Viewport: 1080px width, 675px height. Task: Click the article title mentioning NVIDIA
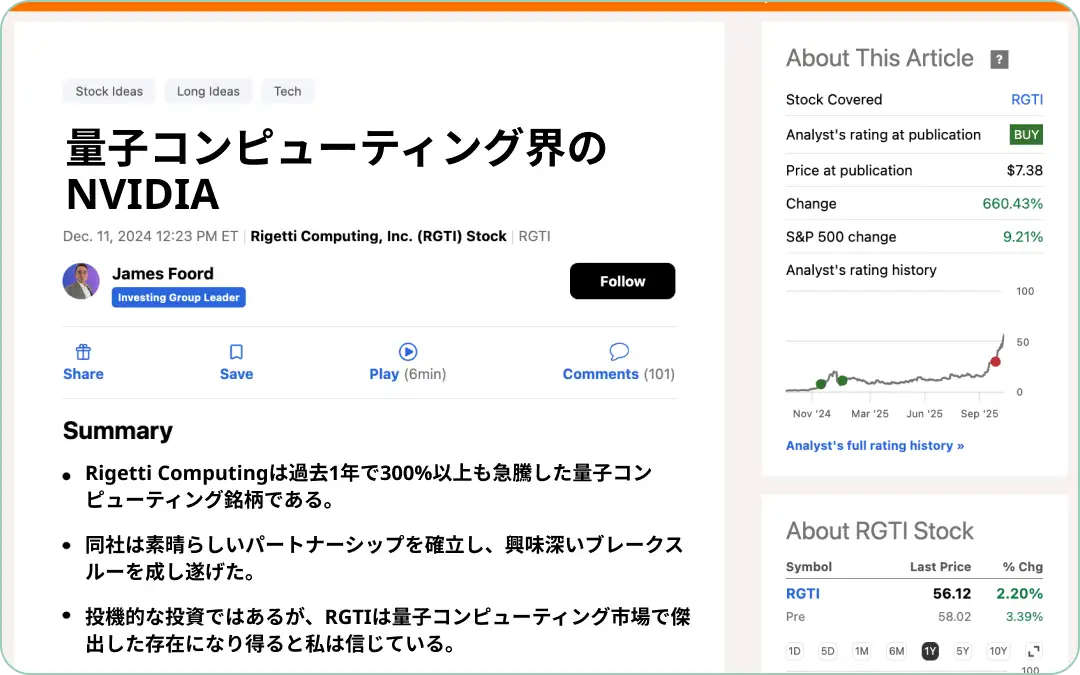point(336,170)
